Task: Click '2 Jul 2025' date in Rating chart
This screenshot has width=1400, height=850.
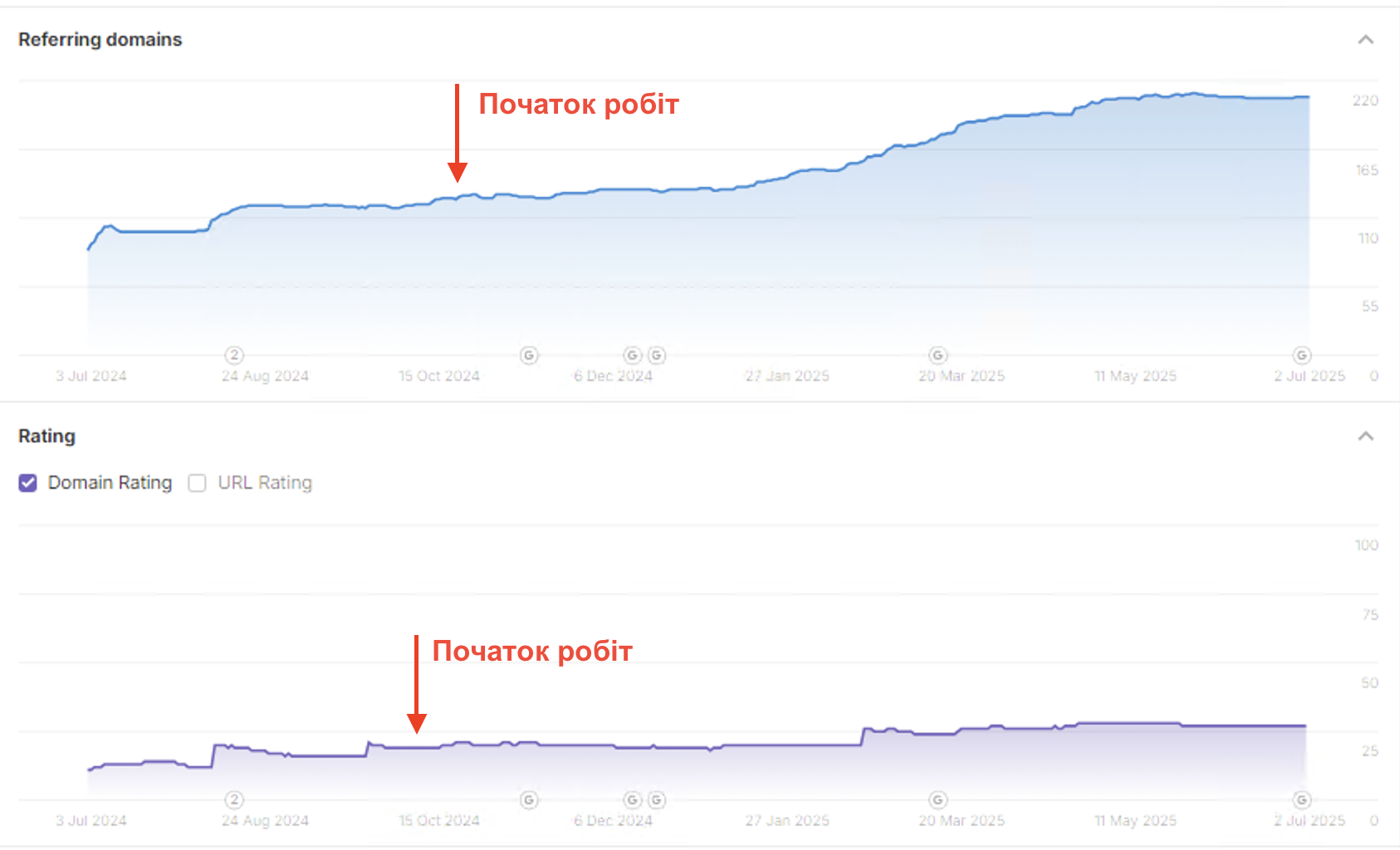Action: 1309,821
